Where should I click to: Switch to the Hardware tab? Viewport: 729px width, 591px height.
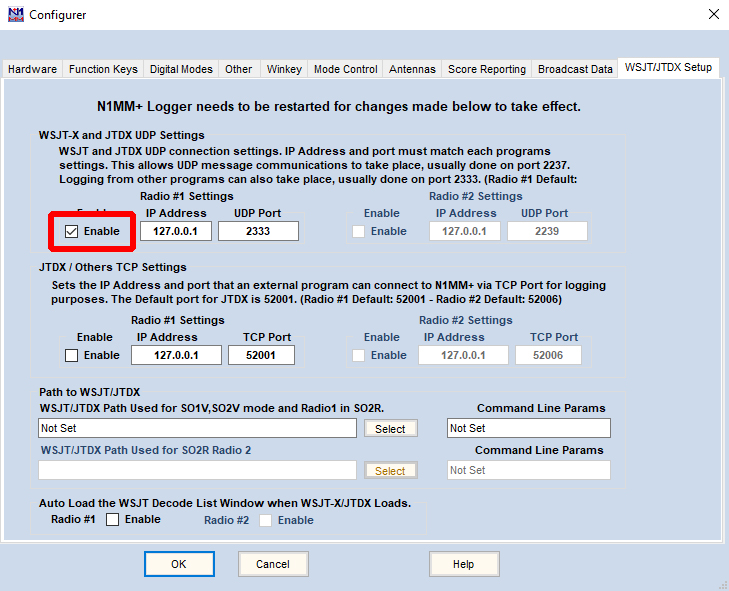pyautogui.click(x=33, y=69)
